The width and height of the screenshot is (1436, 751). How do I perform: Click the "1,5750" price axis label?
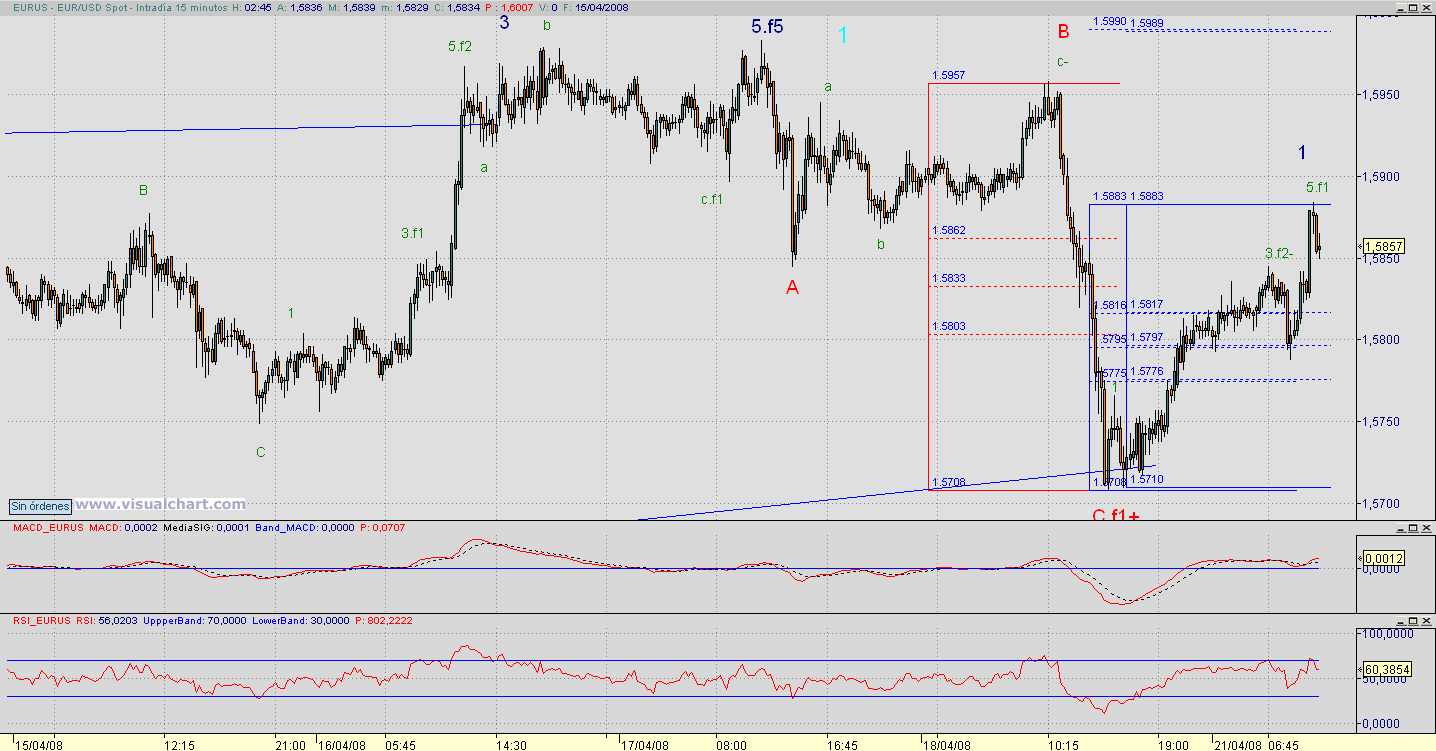coord(1382,422)
